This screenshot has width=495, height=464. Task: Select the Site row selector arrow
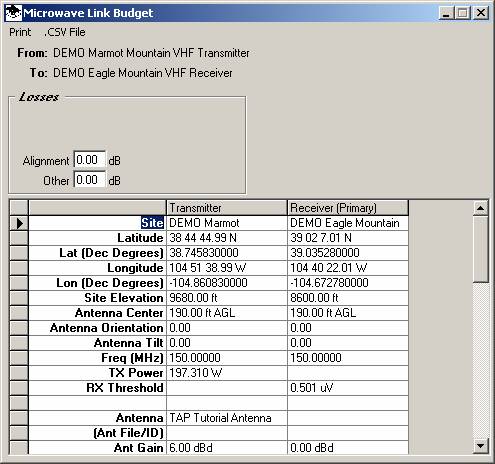(x=19, y=223)
